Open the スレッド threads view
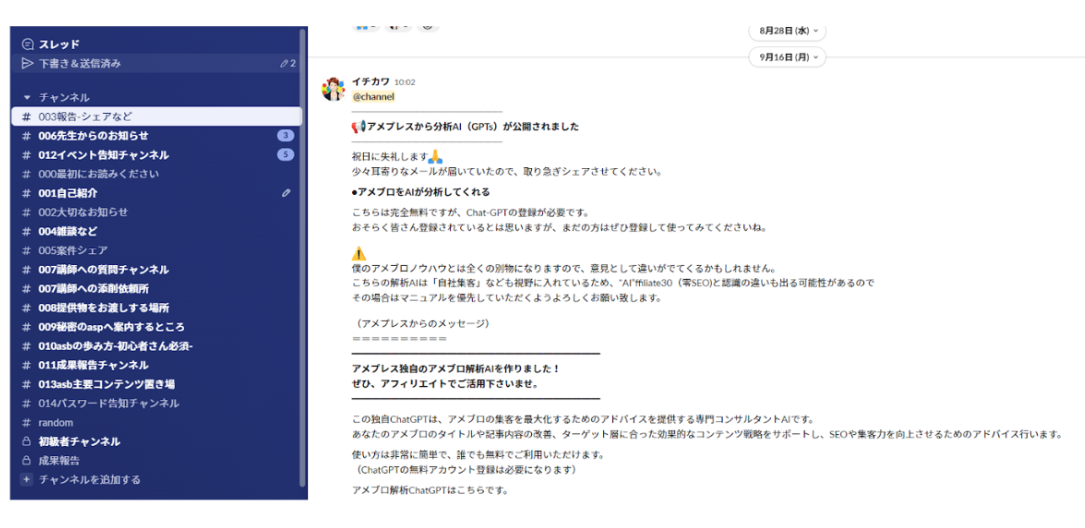The height and width of the screenshot is (528, 1085). [156, 44]
